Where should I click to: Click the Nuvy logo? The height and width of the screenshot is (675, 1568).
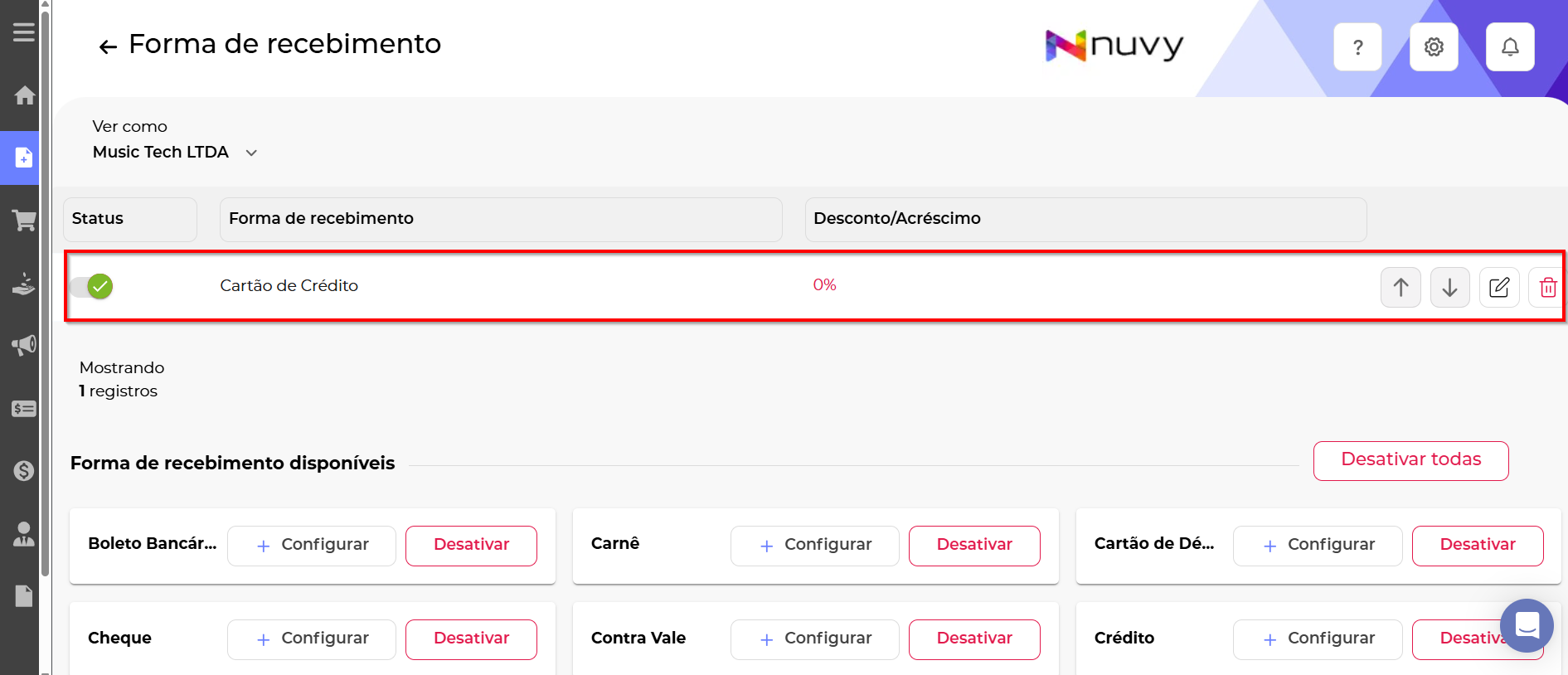click(x=1114, y=46)
